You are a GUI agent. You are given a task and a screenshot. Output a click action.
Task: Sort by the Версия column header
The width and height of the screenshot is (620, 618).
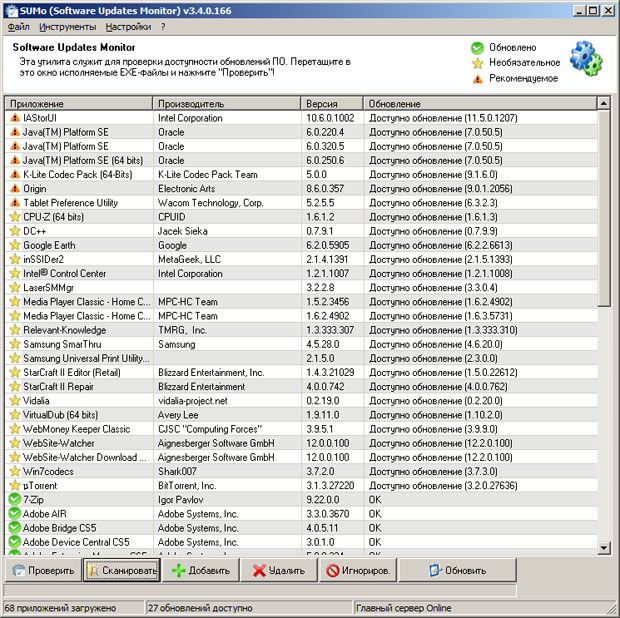(332, 104)
